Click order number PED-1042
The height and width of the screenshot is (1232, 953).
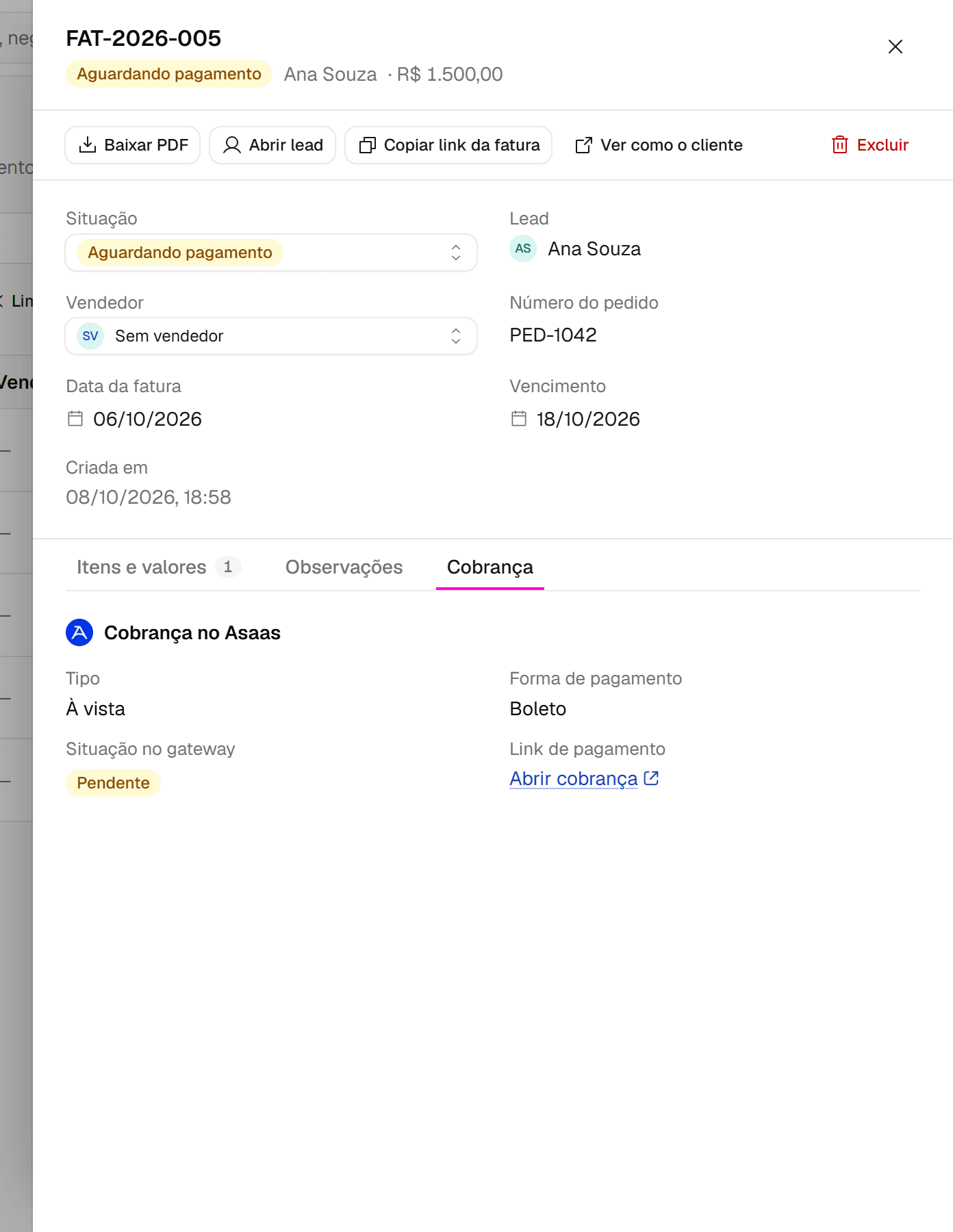[x=553, y=335]
